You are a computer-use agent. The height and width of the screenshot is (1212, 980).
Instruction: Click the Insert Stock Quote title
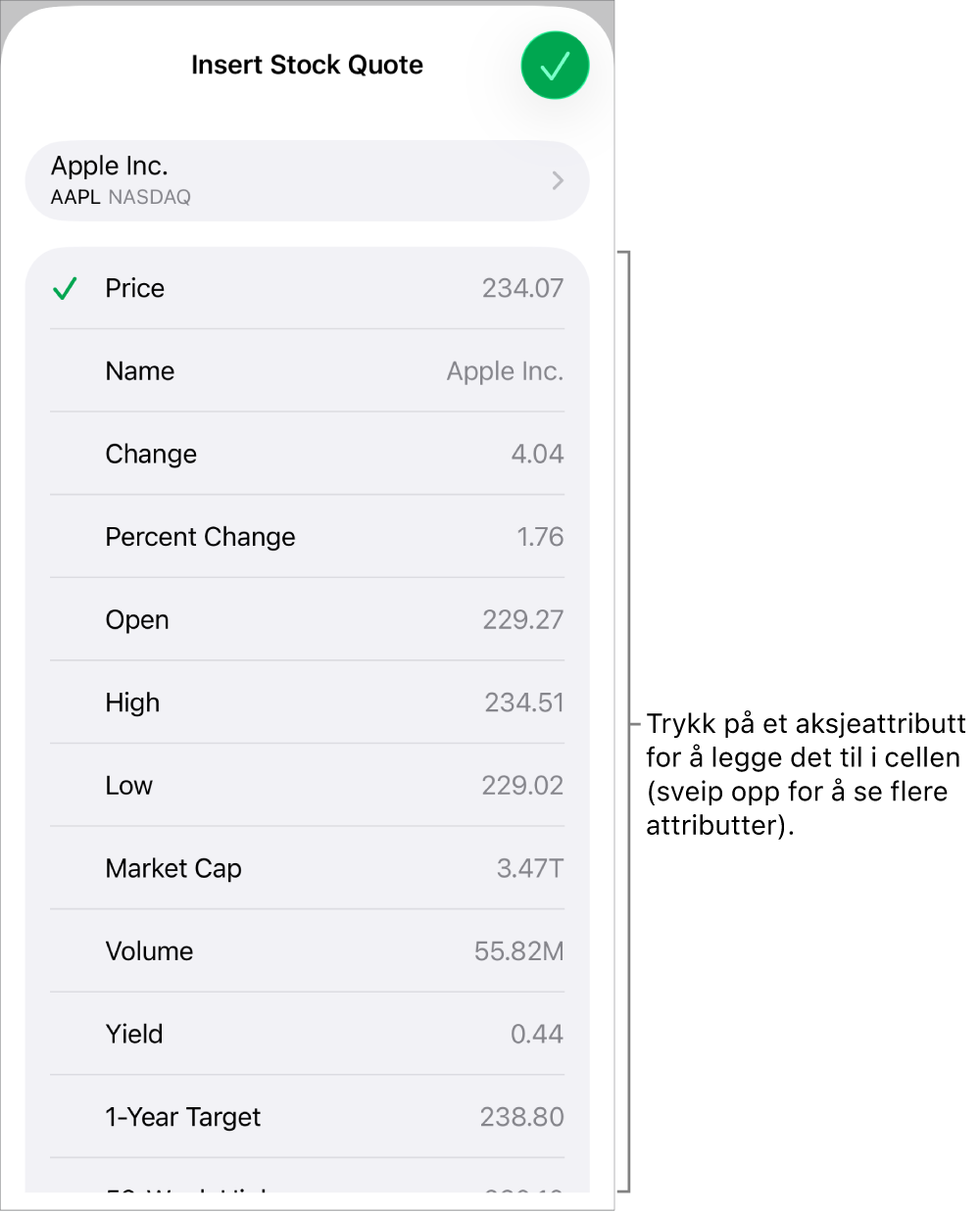(x=307, y=65)
